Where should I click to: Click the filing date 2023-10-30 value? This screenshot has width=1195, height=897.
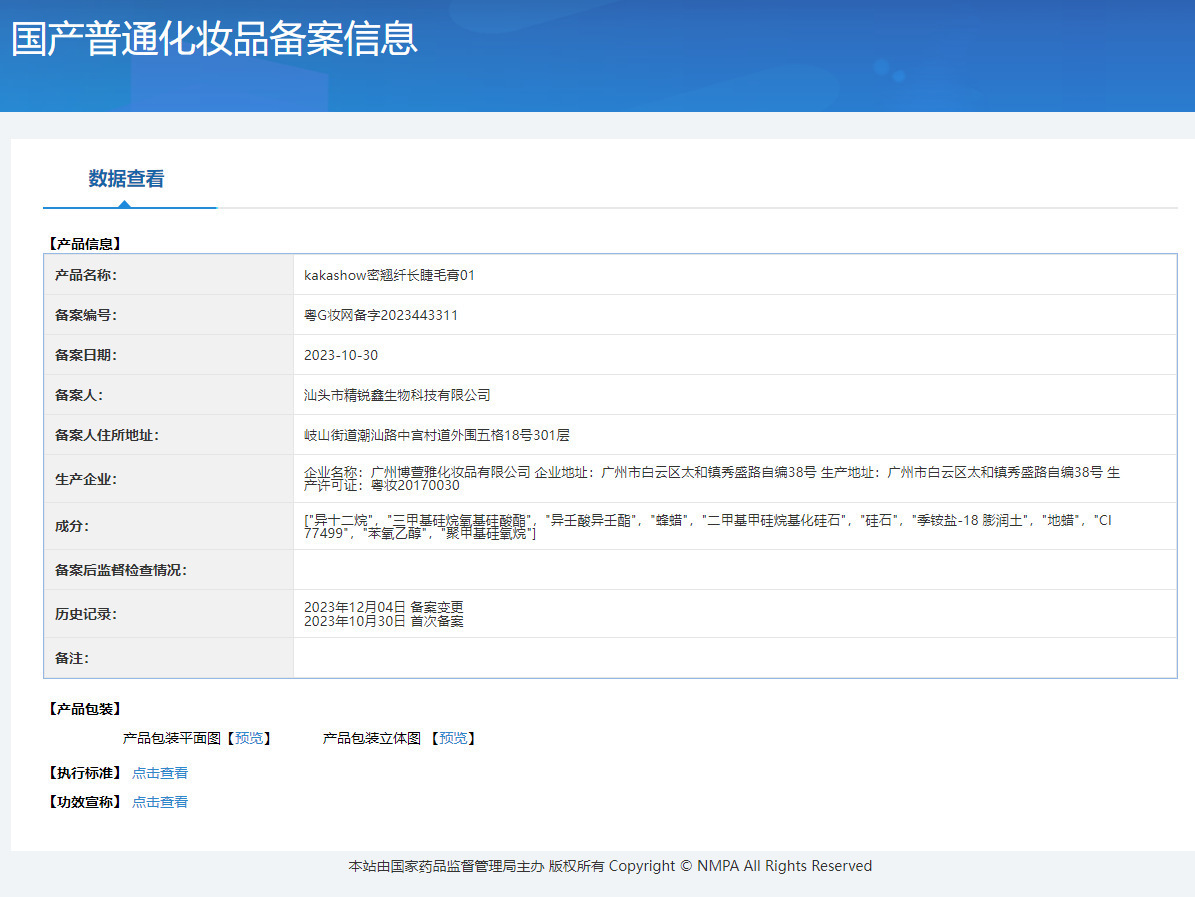(x=341, y=355)
